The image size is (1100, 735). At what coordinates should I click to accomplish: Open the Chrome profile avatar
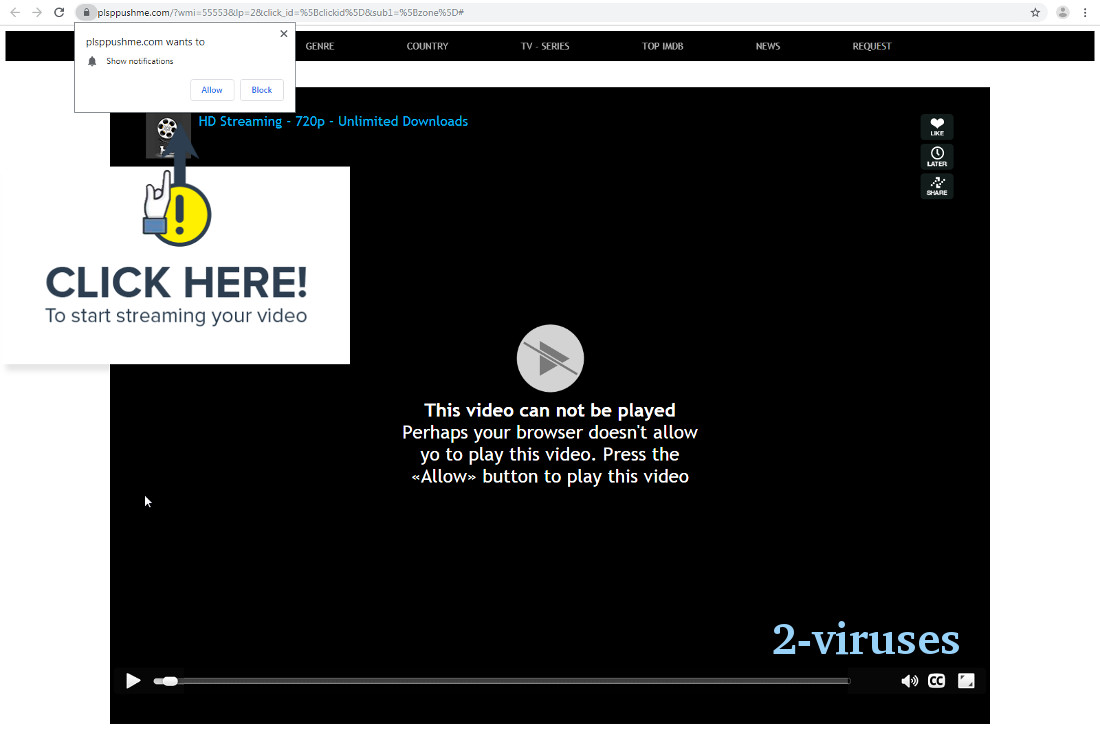tap(1061, 12)
